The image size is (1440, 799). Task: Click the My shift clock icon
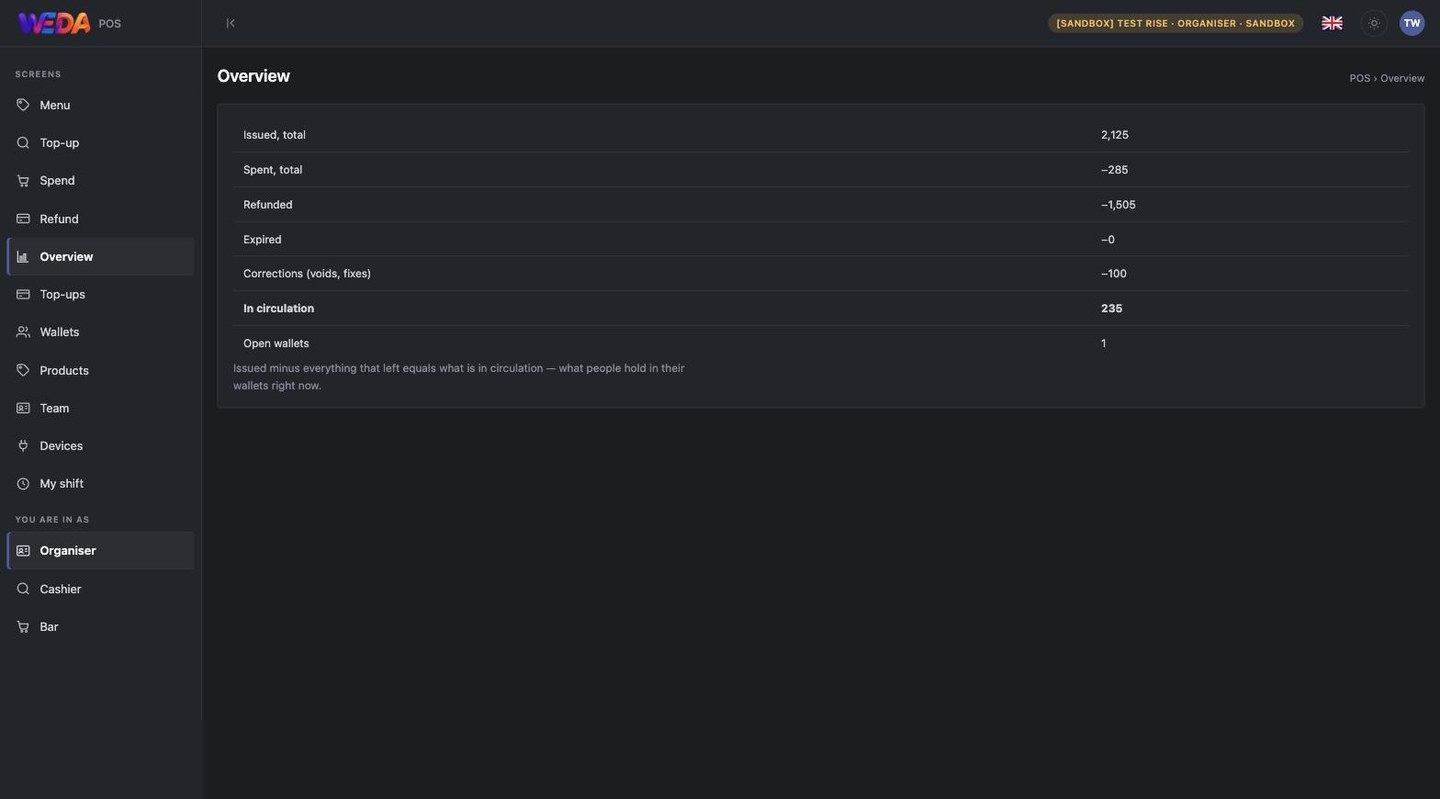(23, 484)
